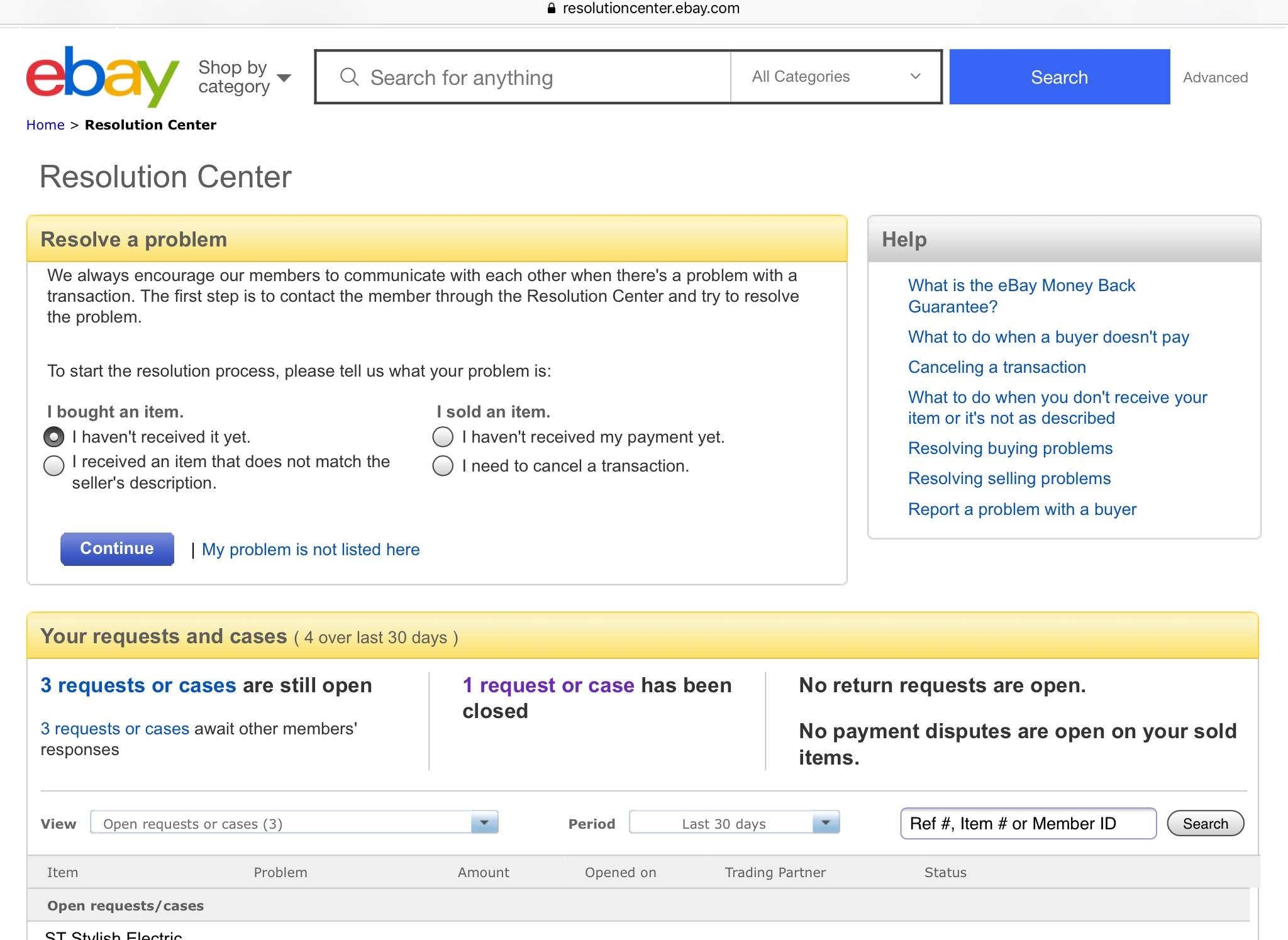Click the eBay logo
Screen dimensions: 1288x940
point(103,76)
